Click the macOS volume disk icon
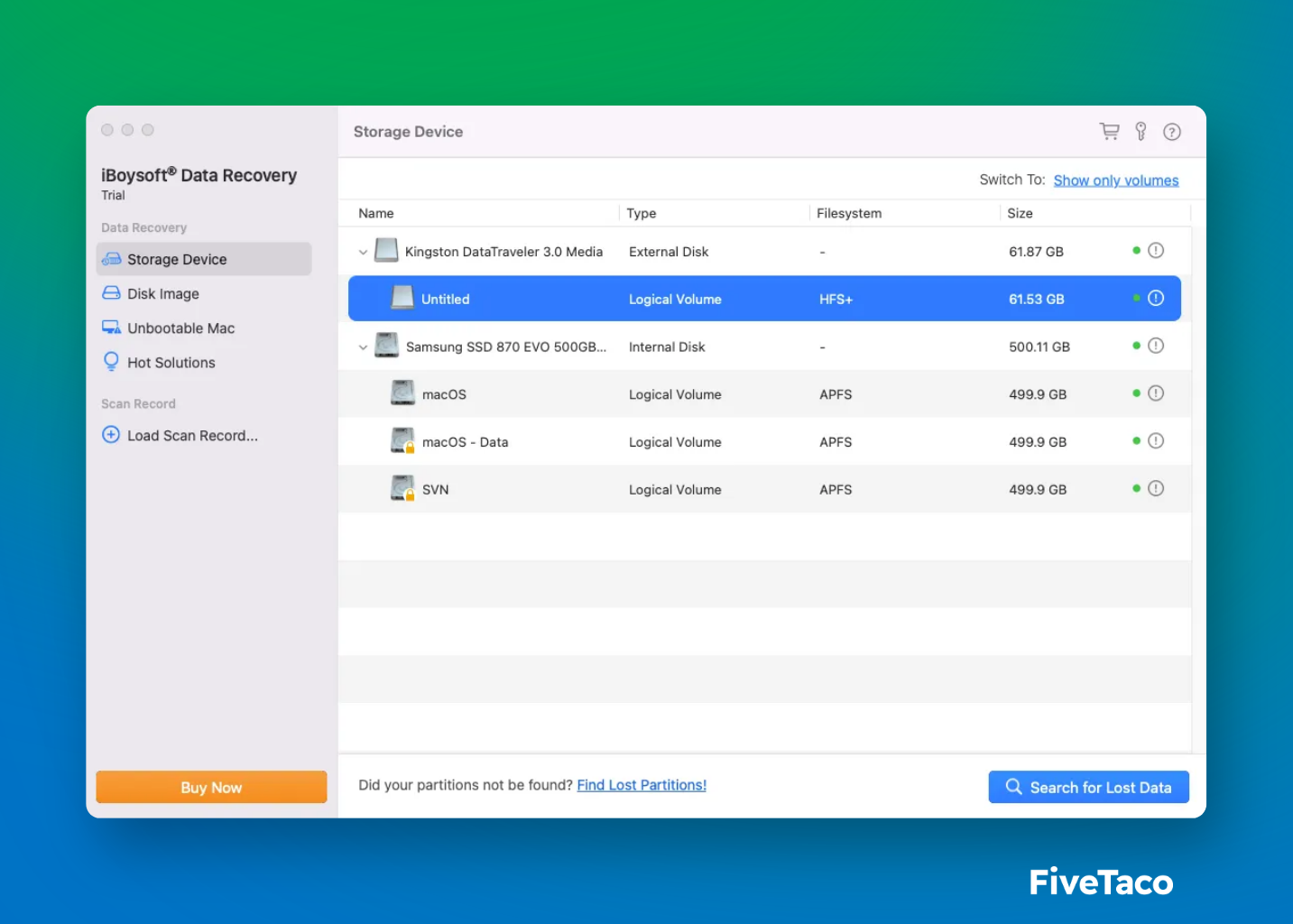Viewport: 1293px width, 924px height. 402,393
